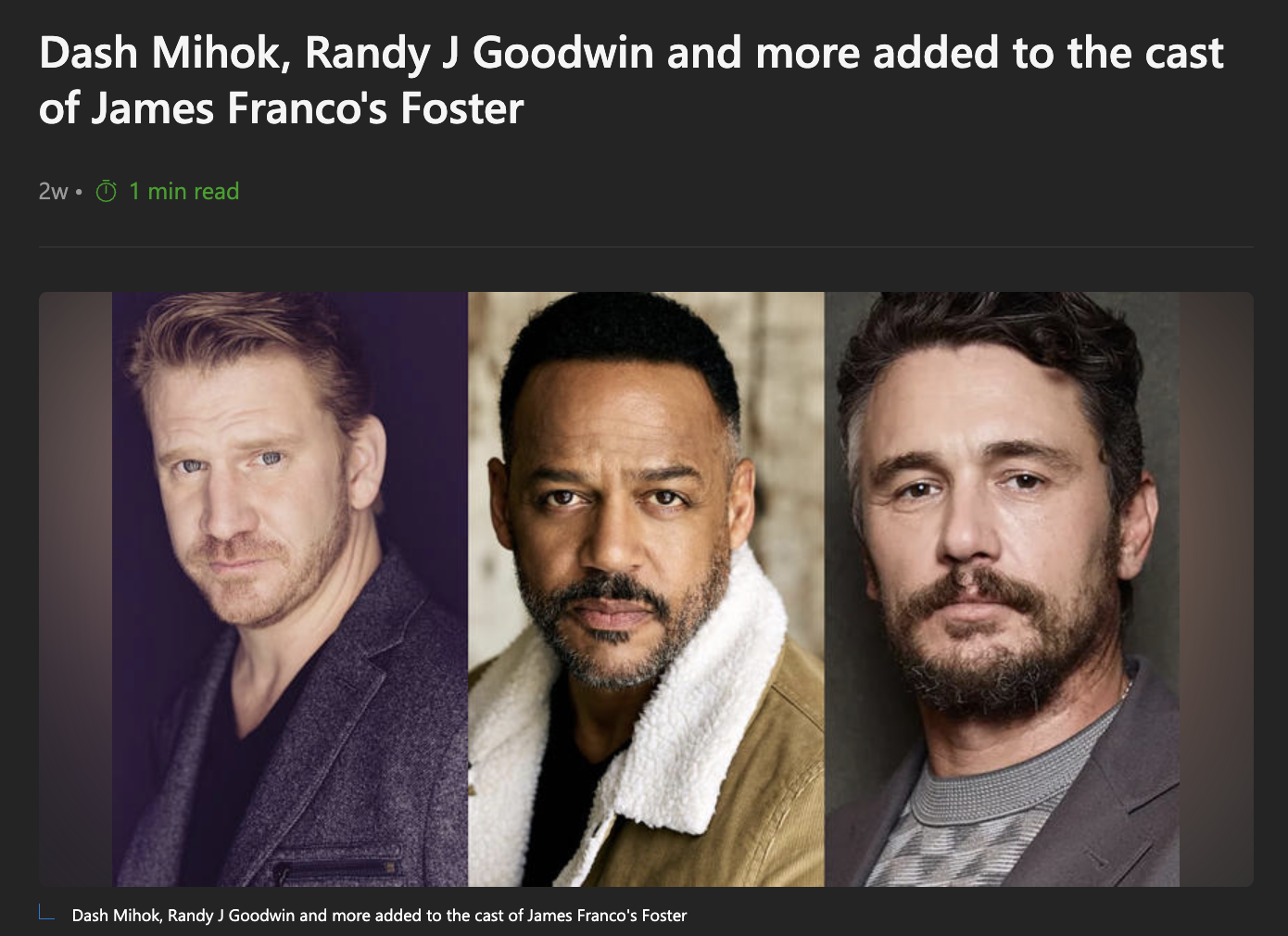This screenshot has width=1288, height=936.
Task: Open the right portrait of bearded man
Action: coord(1002,589)
